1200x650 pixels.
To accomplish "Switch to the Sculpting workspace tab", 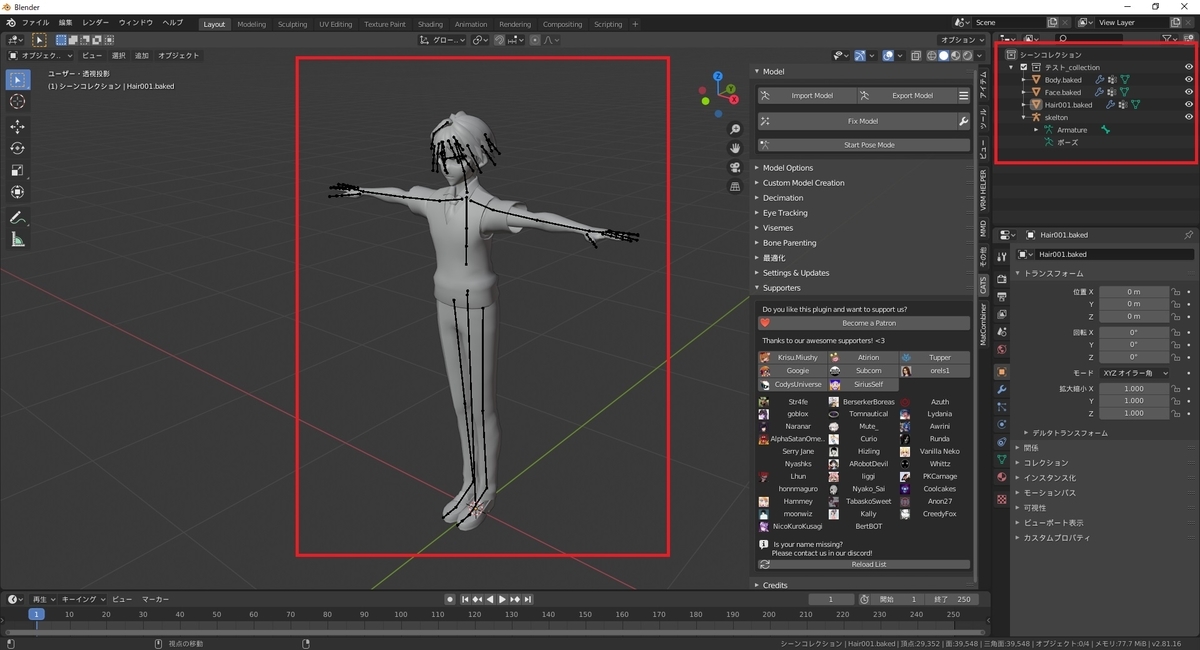I will [293, 24].
